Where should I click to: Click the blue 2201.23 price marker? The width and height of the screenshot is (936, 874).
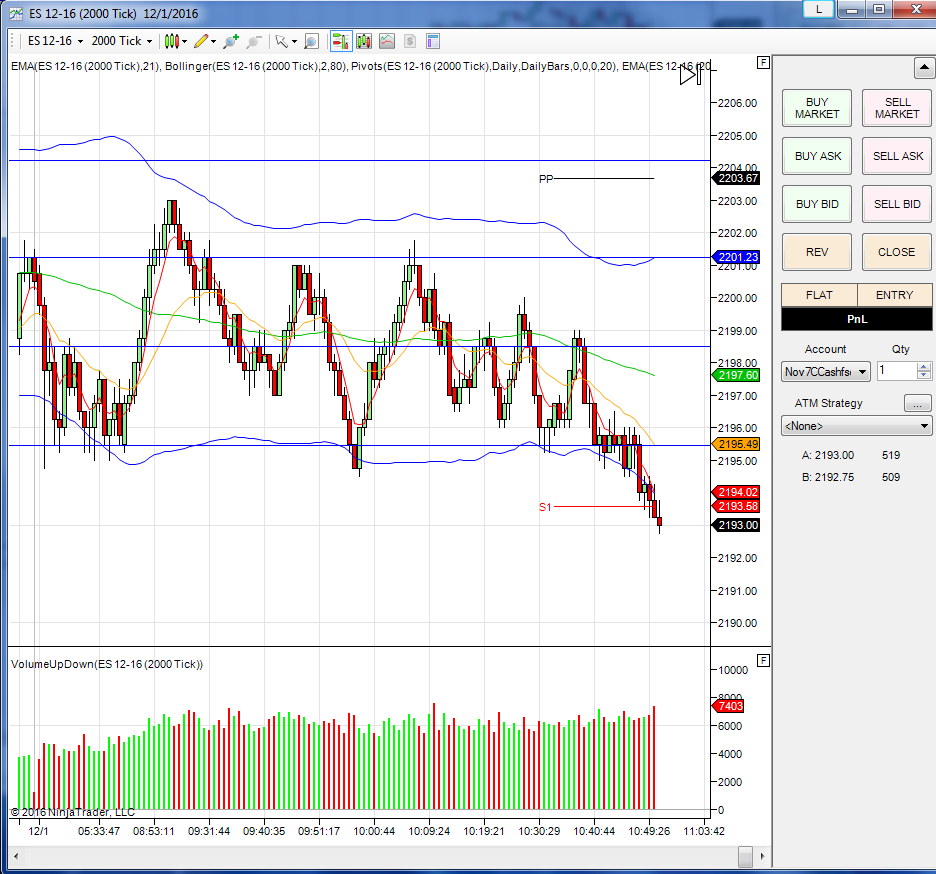coord(737,257)
